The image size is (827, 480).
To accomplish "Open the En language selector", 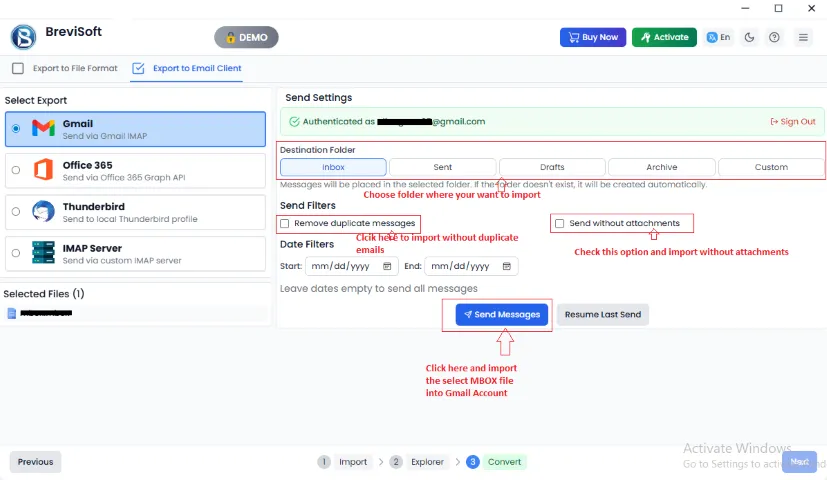I will click(718, 37).
